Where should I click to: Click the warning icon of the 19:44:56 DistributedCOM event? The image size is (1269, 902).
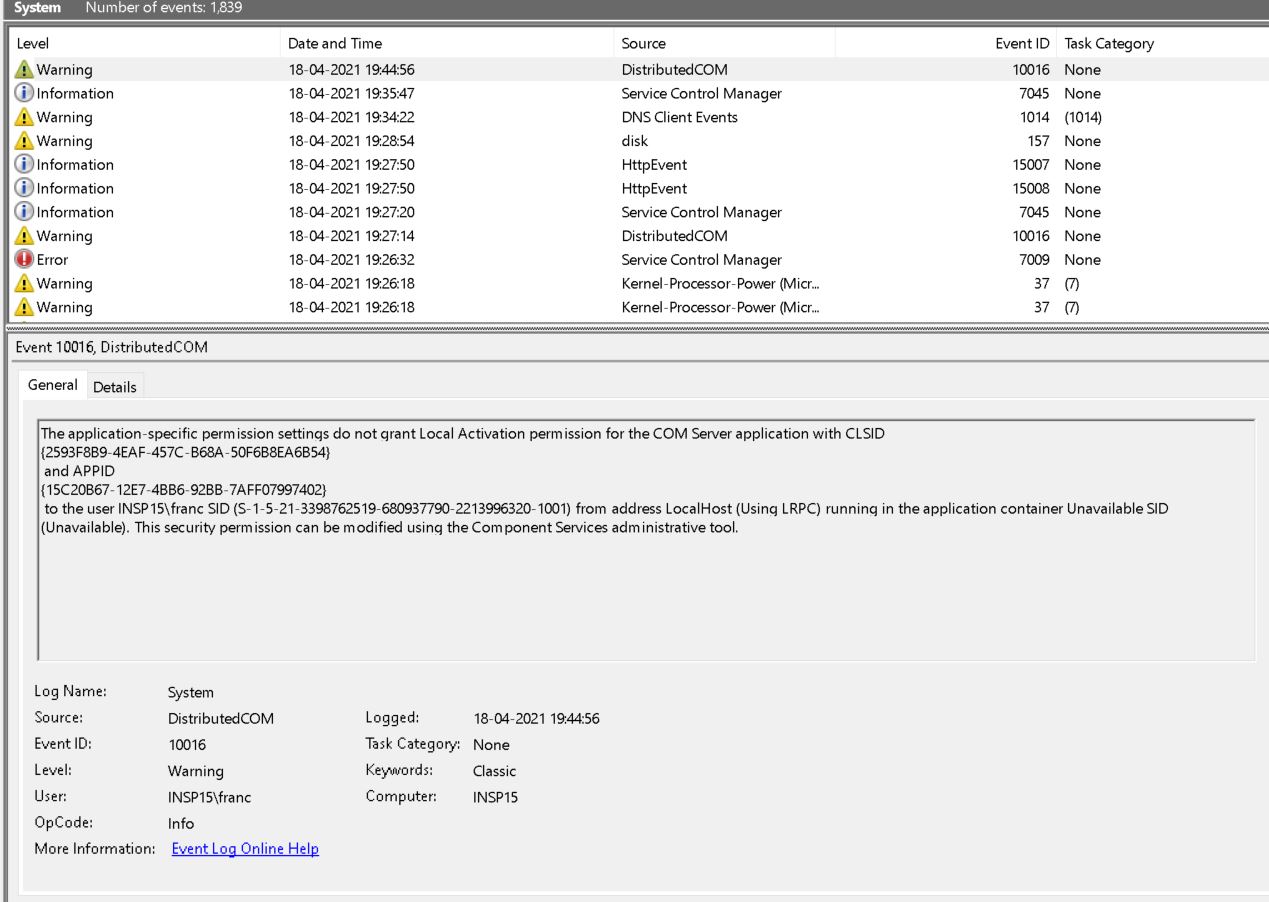pos(24,69)
